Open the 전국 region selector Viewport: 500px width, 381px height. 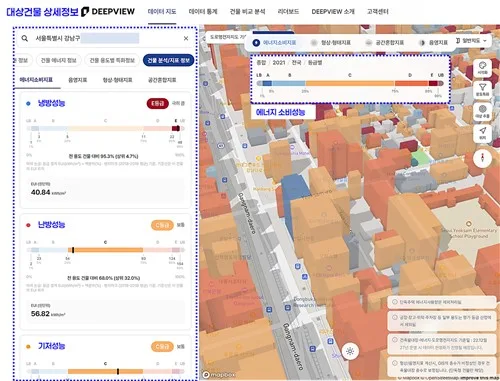tap(296, 63)
